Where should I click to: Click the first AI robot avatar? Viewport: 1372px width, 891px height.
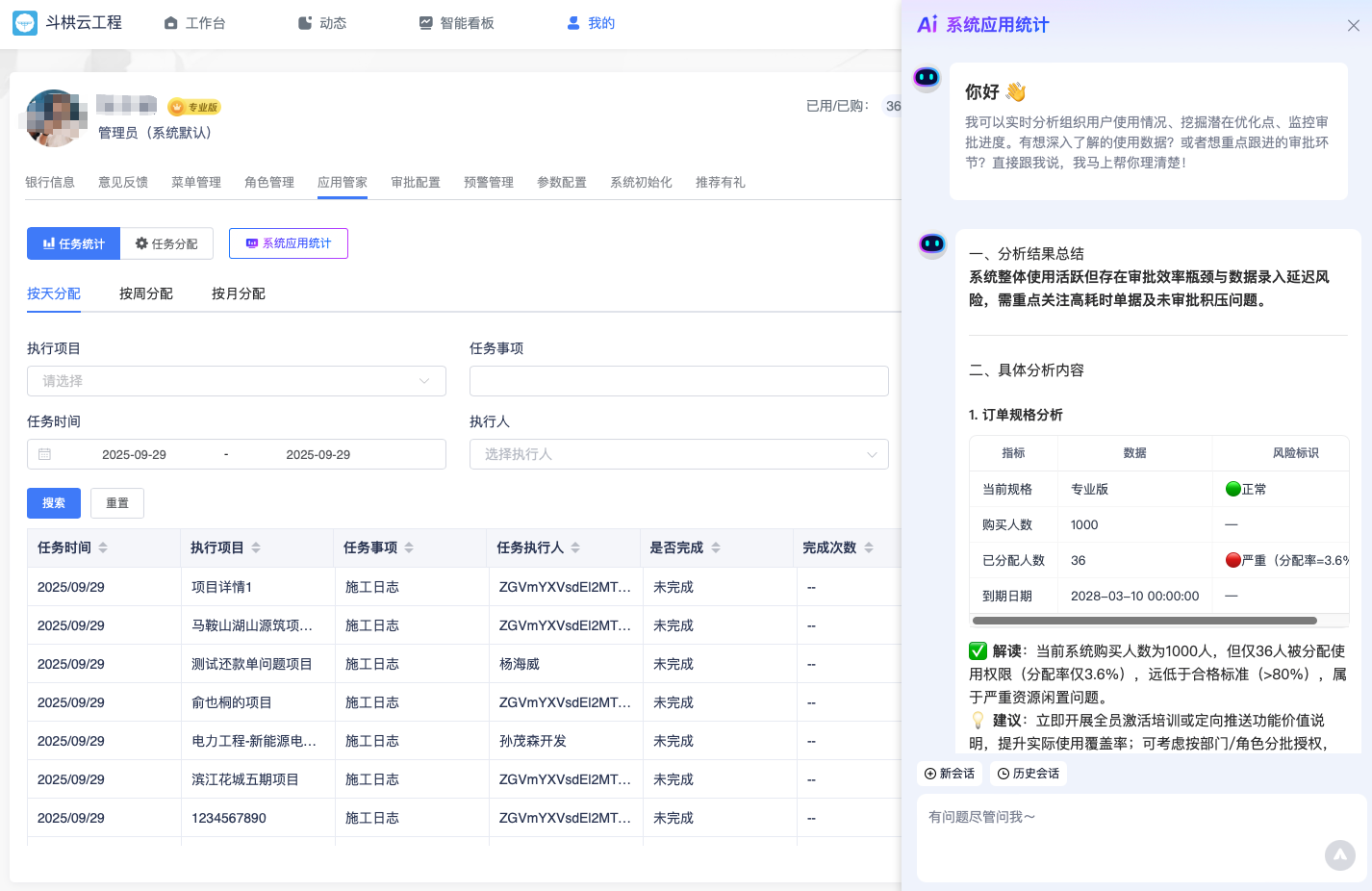[x=927, y=78]
